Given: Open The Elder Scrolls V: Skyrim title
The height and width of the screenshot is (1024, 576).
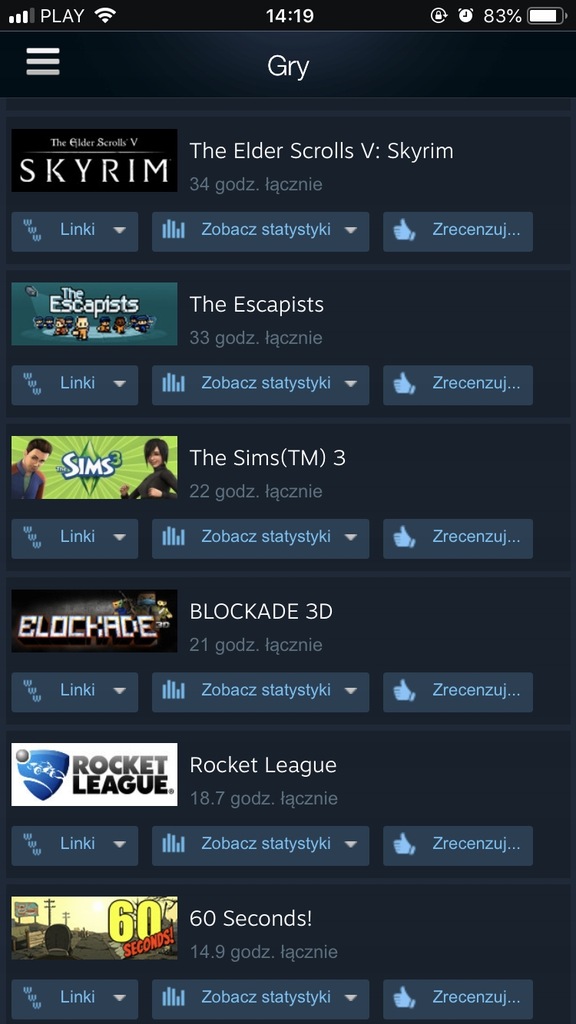Looking at the screenshot, I should click(x=321, y=151).
